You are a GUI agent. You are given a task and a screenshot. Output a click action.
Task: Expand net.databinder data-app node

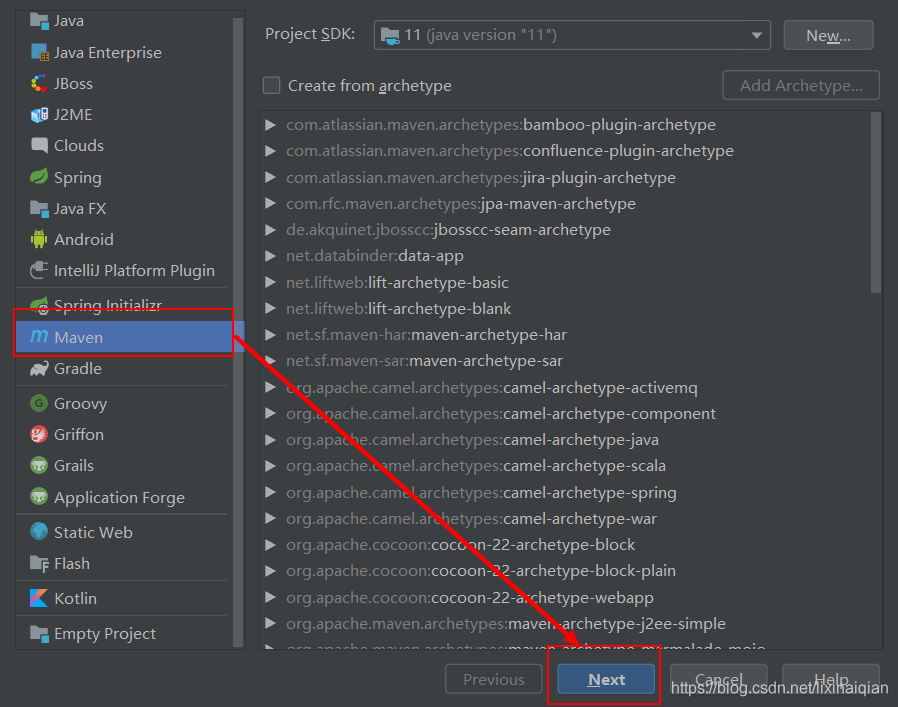[270, 256]
